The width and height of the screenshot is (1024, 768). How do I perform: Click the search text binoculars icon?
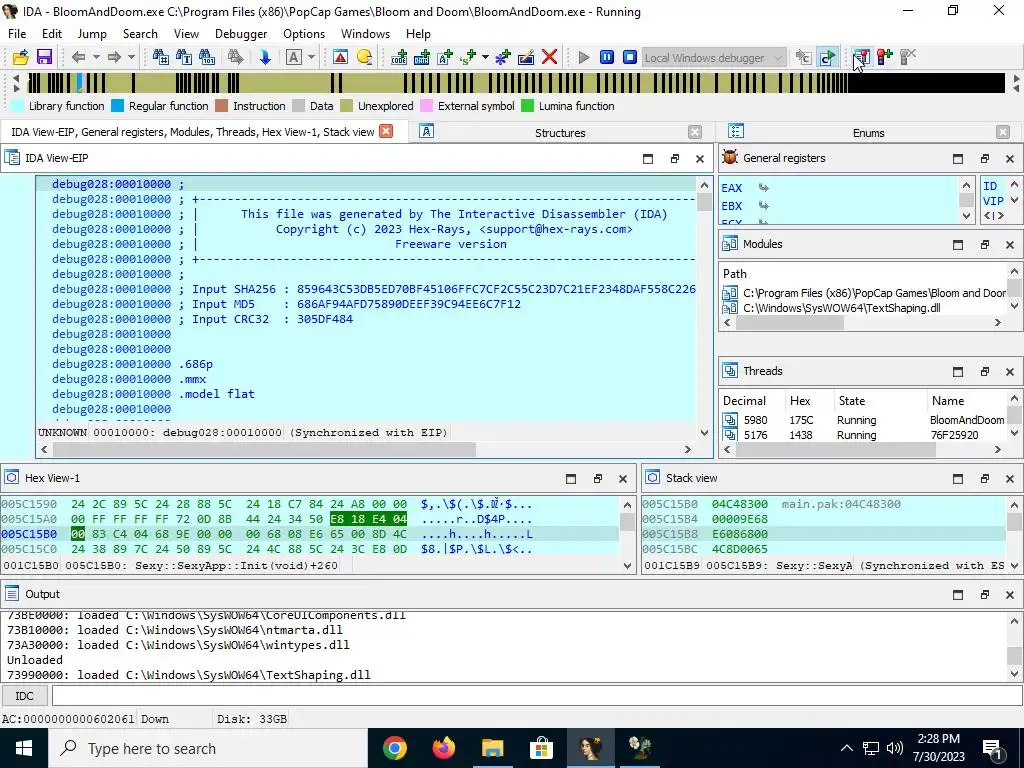point(184,57)
